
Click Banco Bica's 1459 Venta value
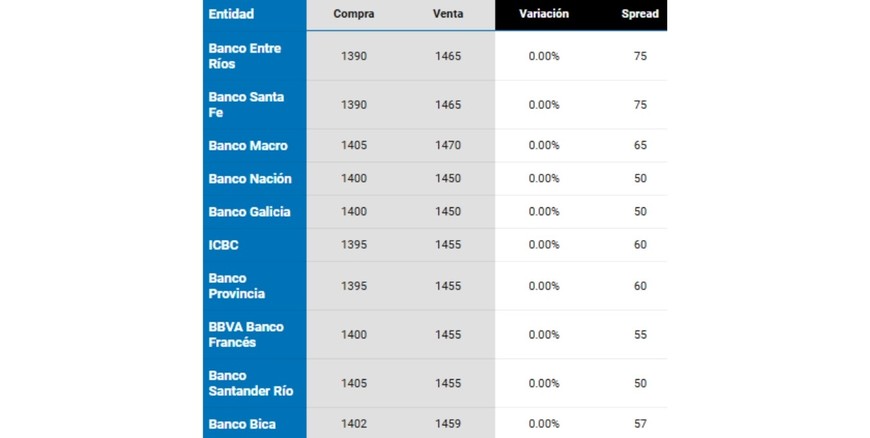448,424
